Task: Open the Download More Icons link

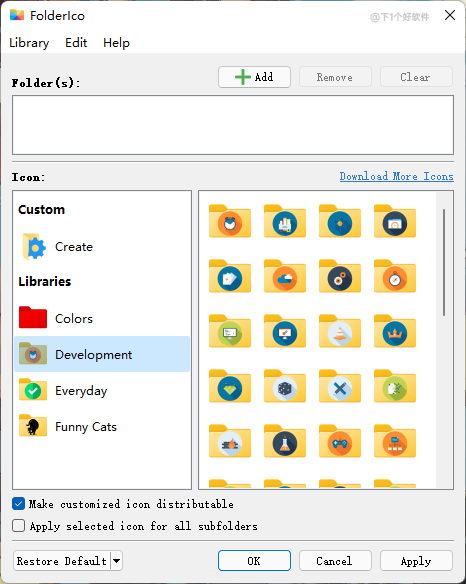Action: click(396, 176)
